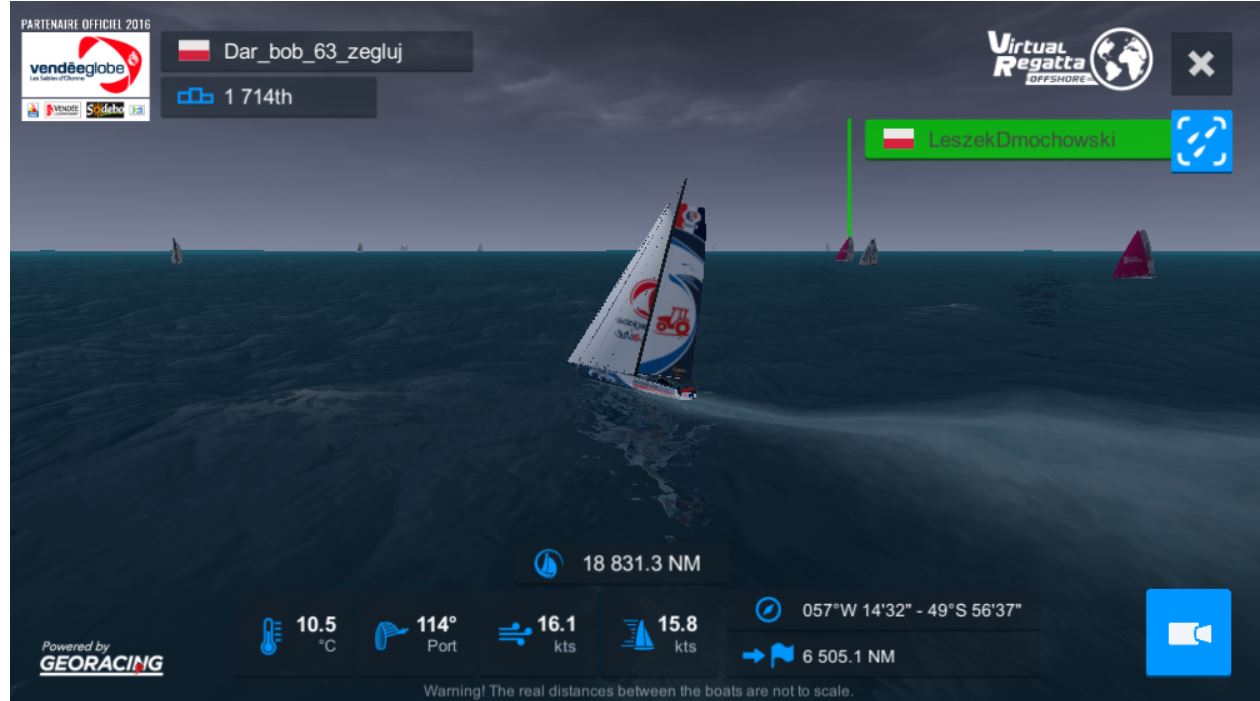The height and width of the screenshot is (701, 1260).
Task: Close the 3D view with X
Action: pyautogui.click(x=1201, y=64)
